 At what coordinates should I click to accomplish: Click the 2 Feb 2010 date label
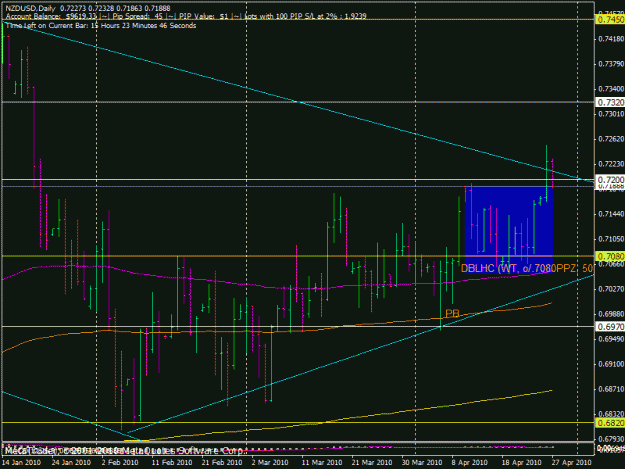120,462
